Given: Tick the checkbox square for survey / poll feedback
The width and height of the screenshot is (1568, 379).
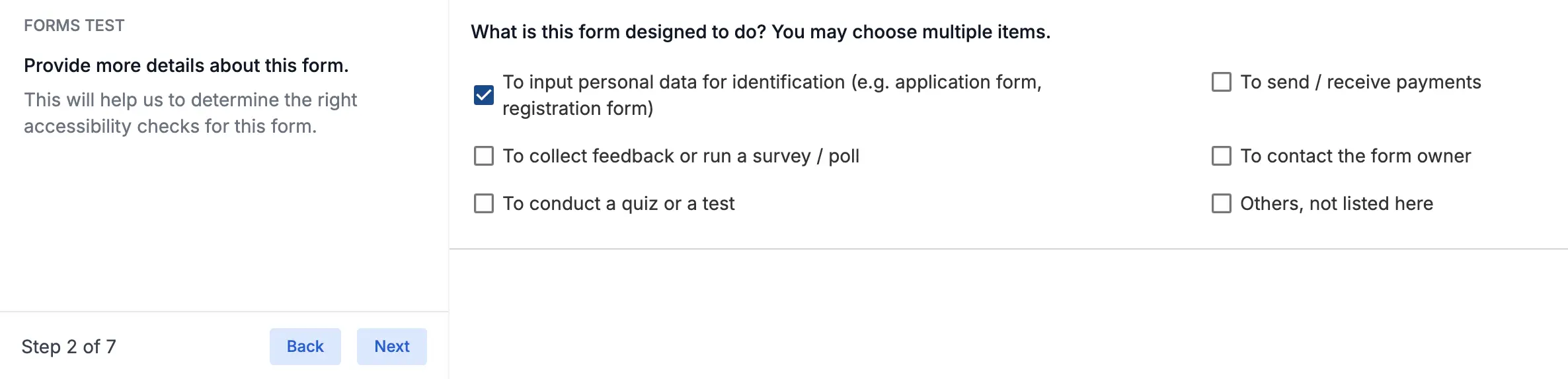Looking at the screenshot, I should tap(484, 156).
